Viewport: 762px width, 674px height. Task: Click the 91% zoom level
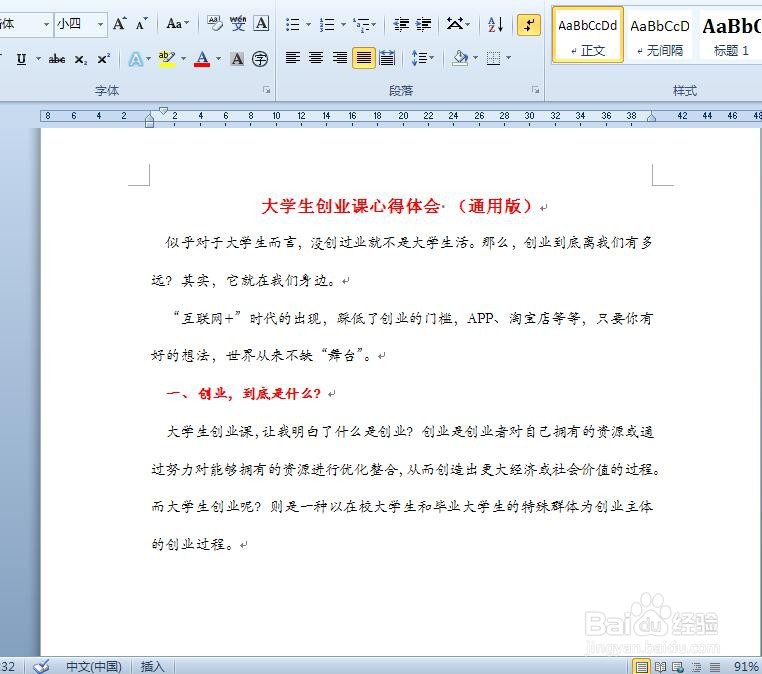tap(745, 666)
